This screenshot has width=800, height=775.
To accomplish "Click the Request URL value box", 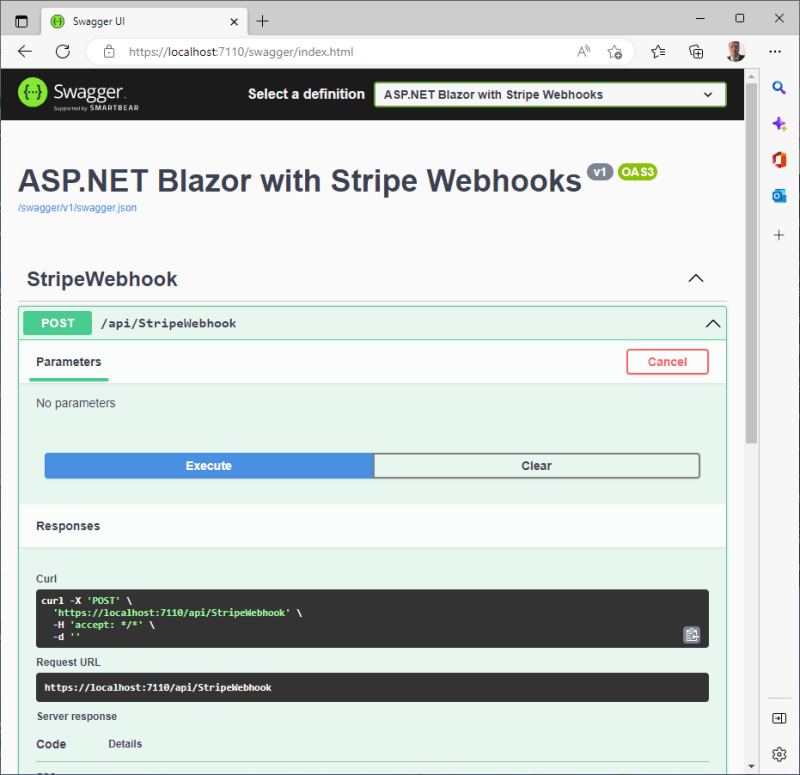I will coord(372,687).
